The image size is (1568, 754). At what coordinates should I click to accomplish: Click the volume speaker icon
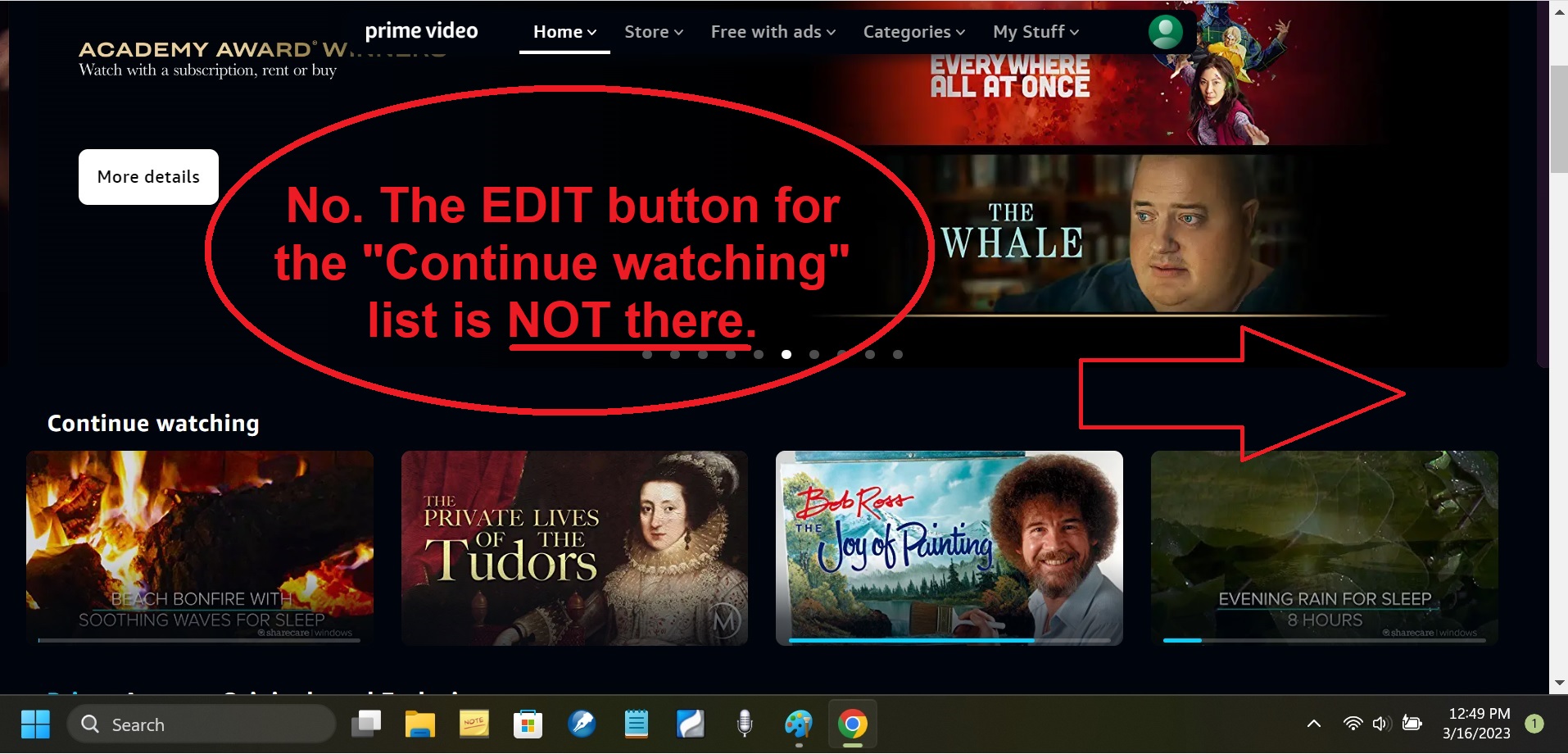coord(1381,724)
